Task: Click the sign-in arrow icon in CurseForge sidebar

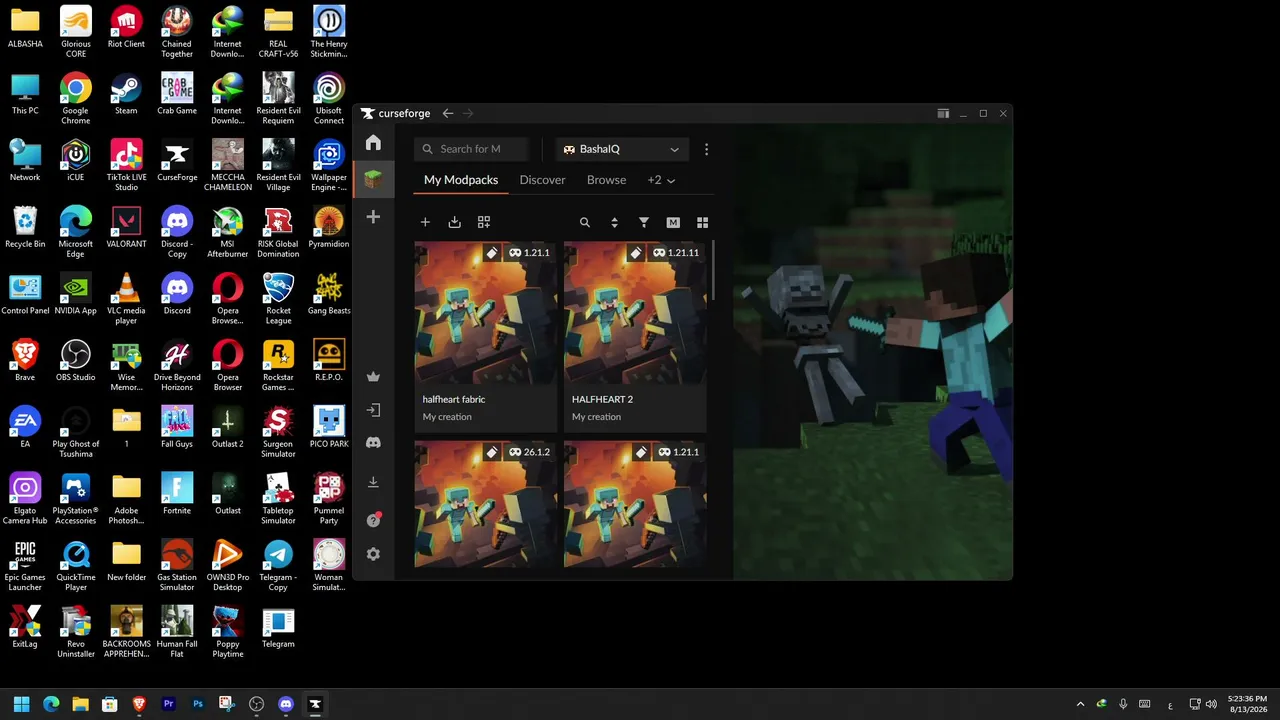Action: click(x=373, y=410)
